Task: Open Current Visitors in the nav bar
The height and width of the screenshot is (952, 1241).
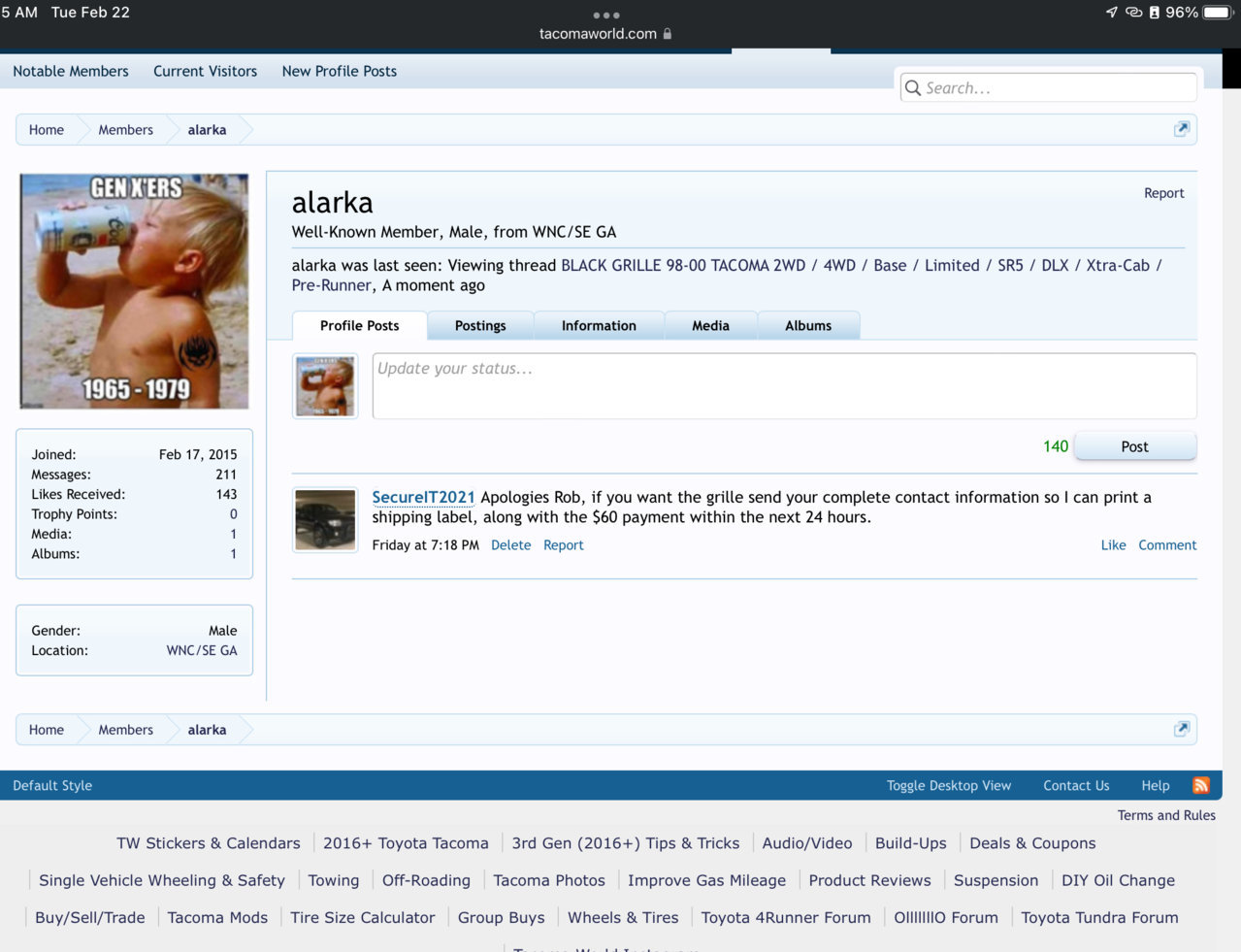Action: click(205, 71)
